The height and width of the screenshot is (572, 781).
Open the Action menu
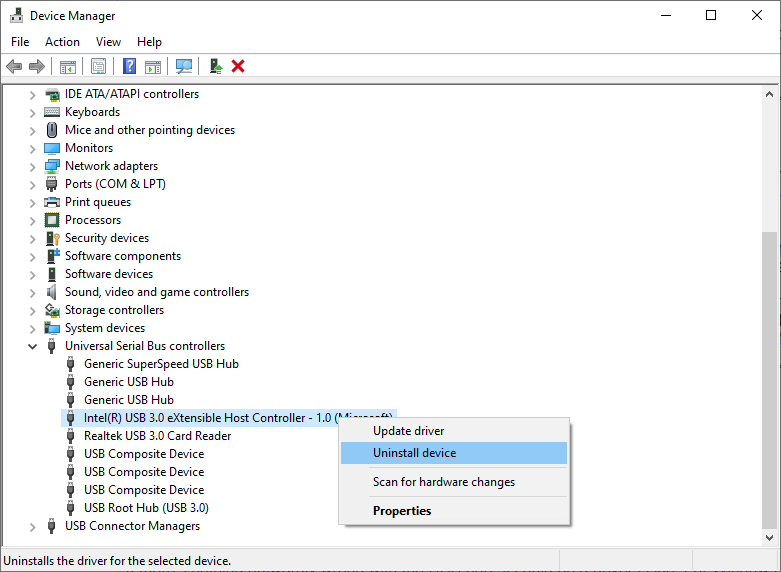[x=62, y=42]
